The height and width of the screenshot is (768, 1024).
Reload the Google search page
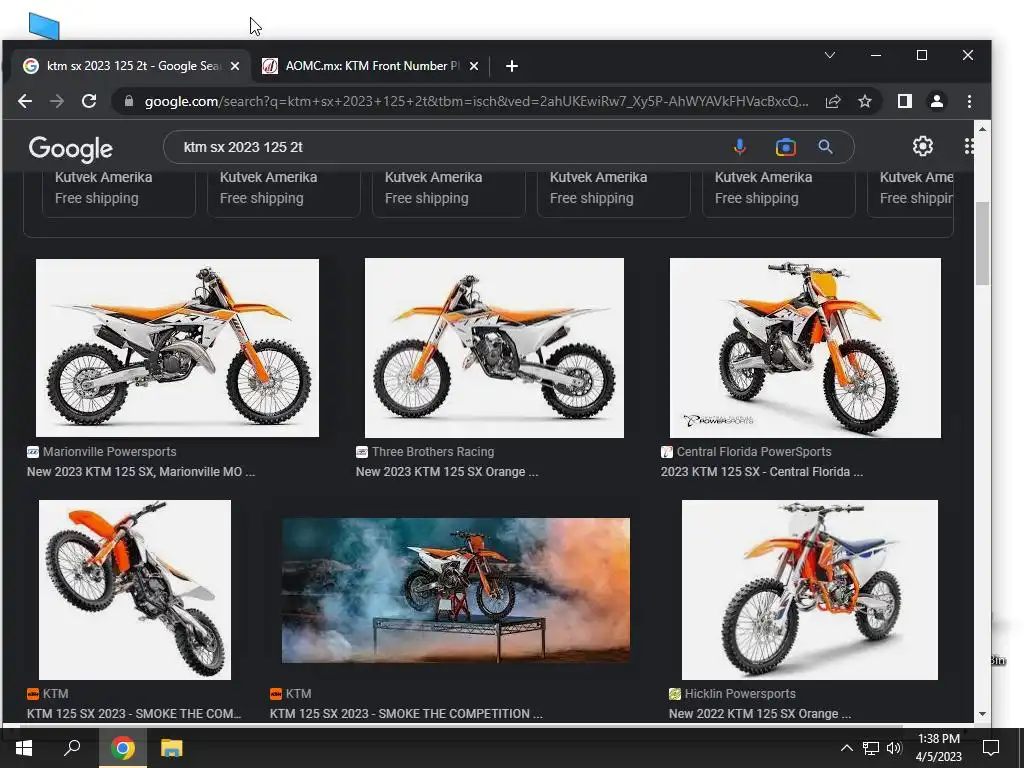89,101
